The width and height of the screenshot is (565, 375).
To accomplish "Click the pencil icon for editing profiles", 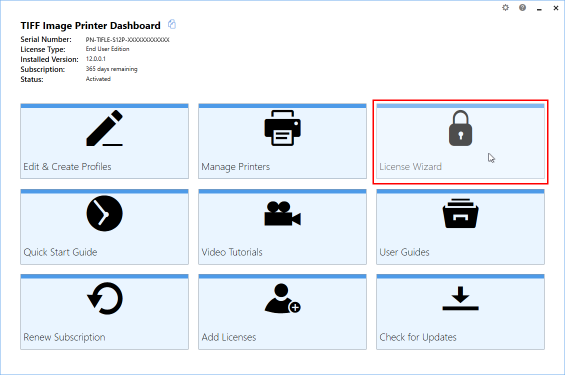I will (104, 128).
